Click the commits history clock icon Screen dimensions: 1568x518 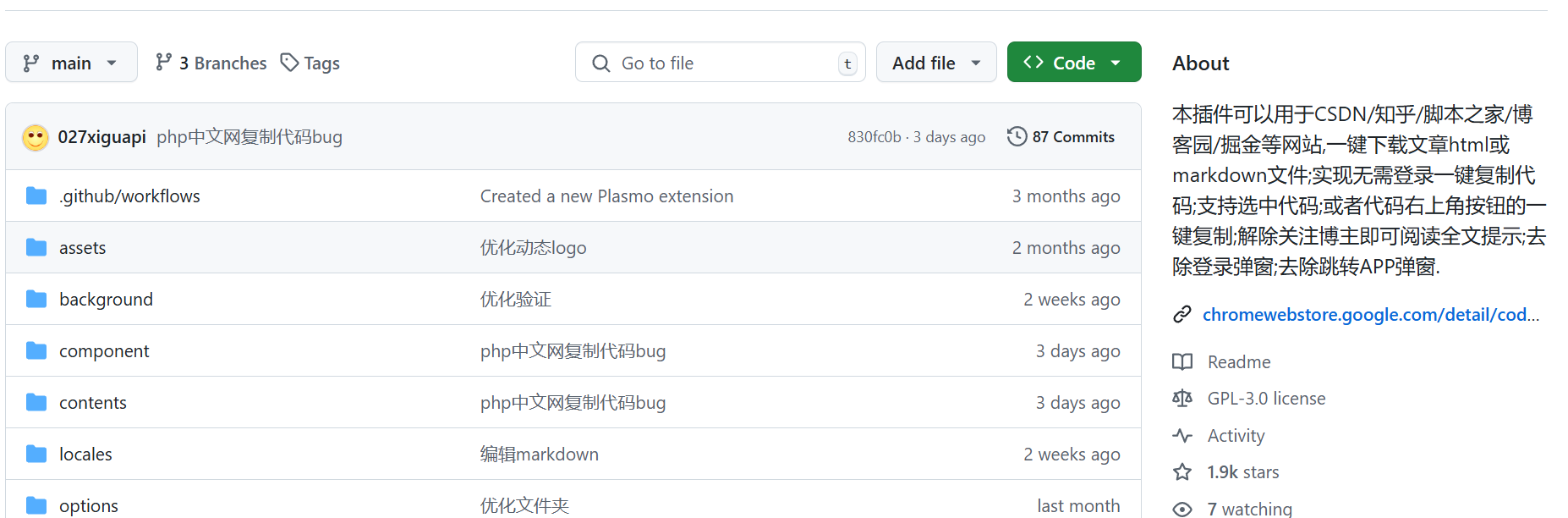point(1017,136)
